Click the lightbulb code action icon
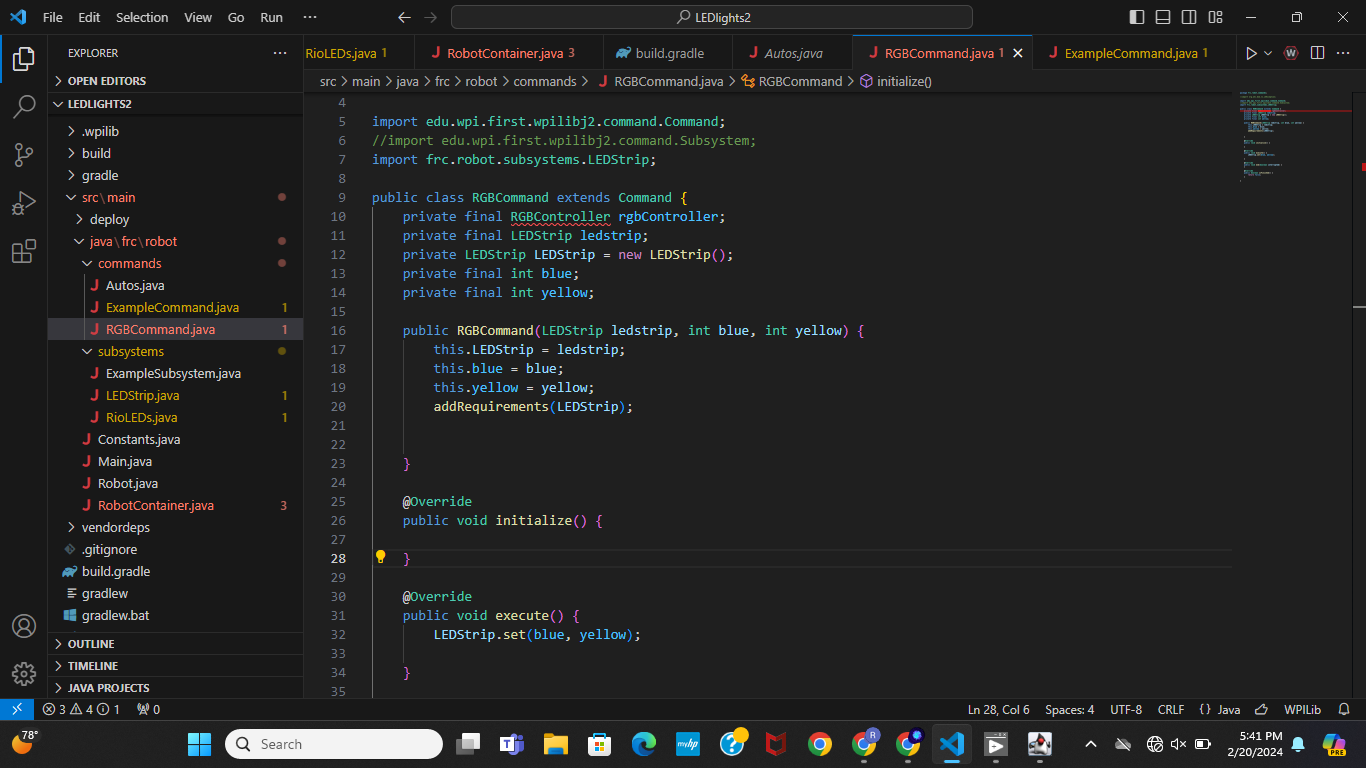1366x768 pixels. click(x=380, y=557)
